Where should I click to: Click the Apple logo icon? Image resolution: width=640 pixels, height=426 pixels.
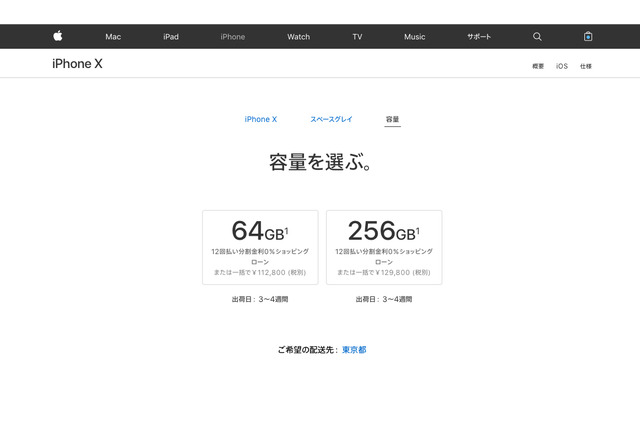pos(58,37)
